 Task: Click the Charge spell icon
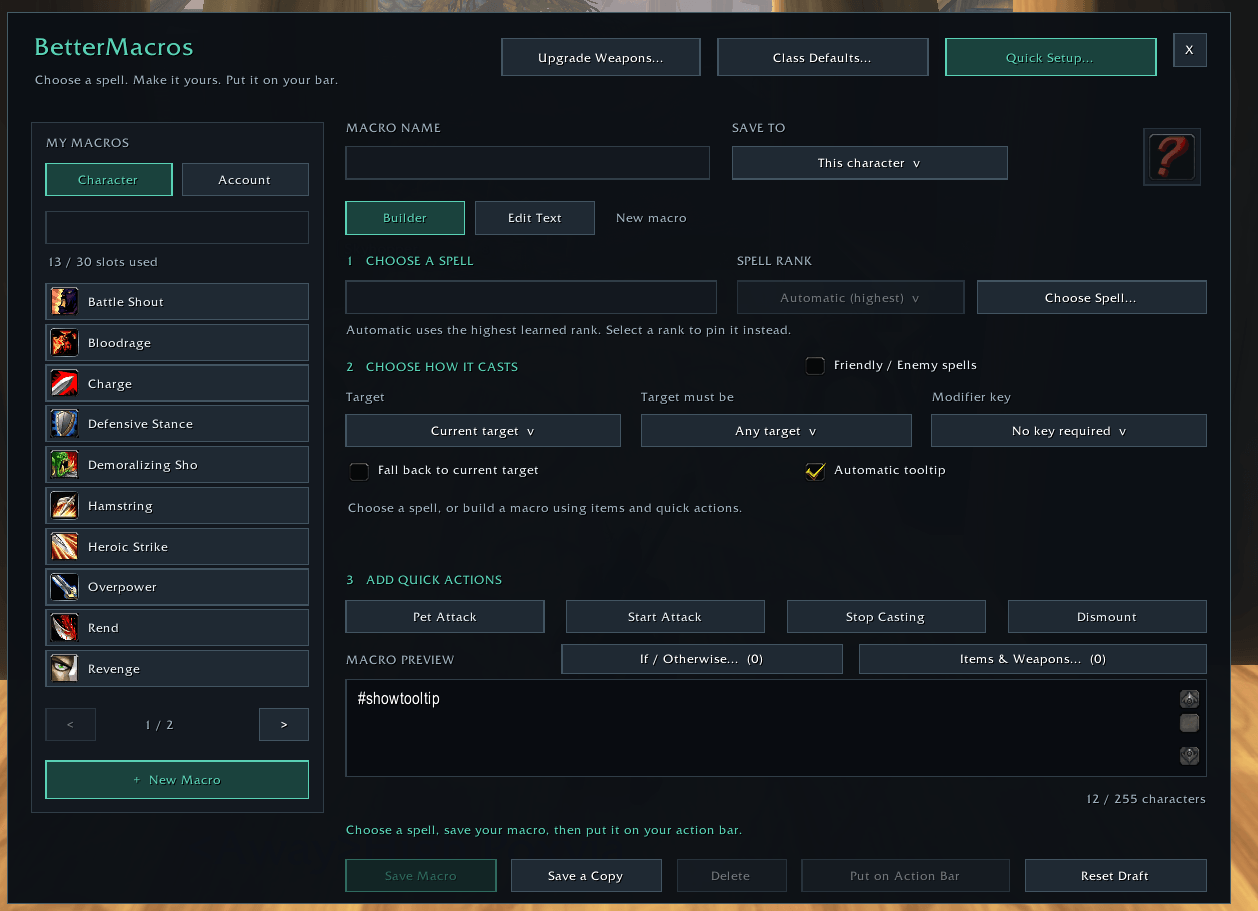64,383
